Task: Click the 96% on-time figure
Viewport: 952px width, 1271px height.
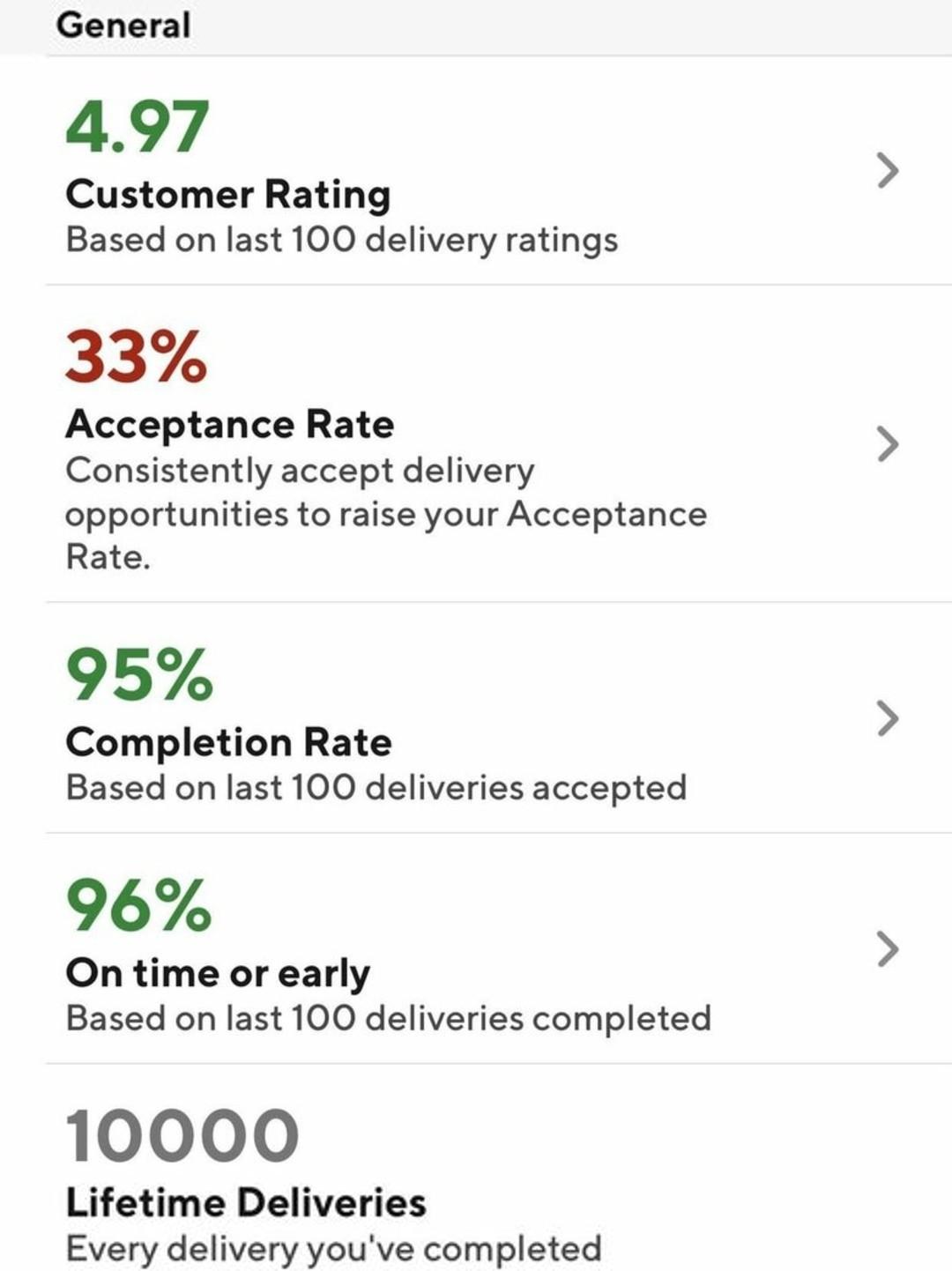Action: pos(139,905)
